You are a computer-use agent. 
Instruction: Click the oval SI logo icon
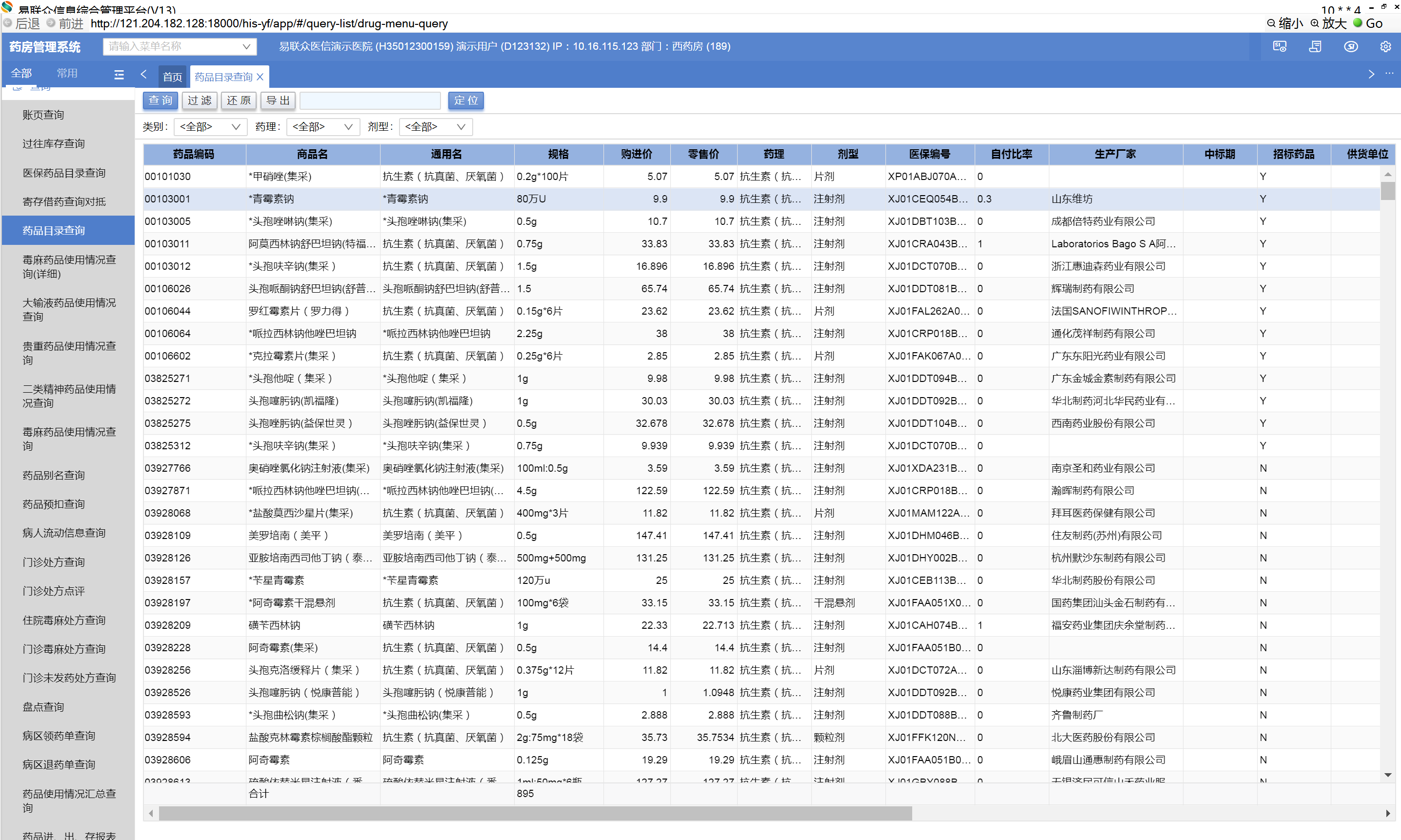pos(1351,46)
